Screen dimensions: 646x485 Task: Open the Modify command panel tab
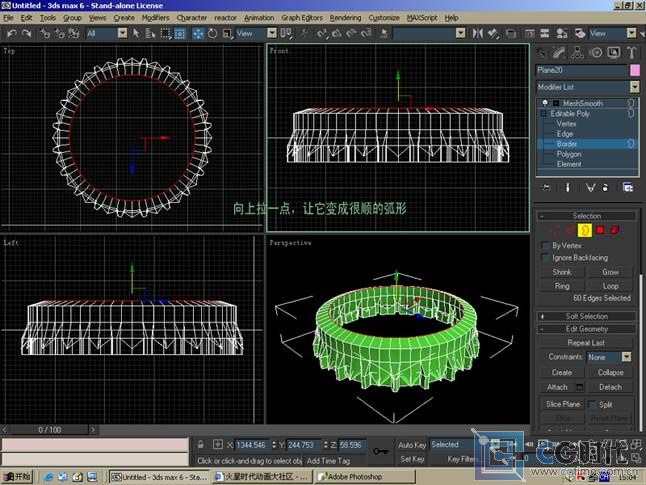(559, 53)
